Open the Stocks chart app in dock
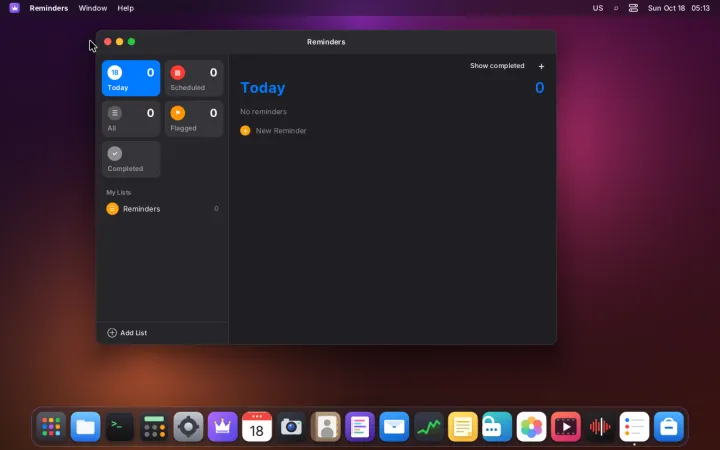 pos(428,427)
